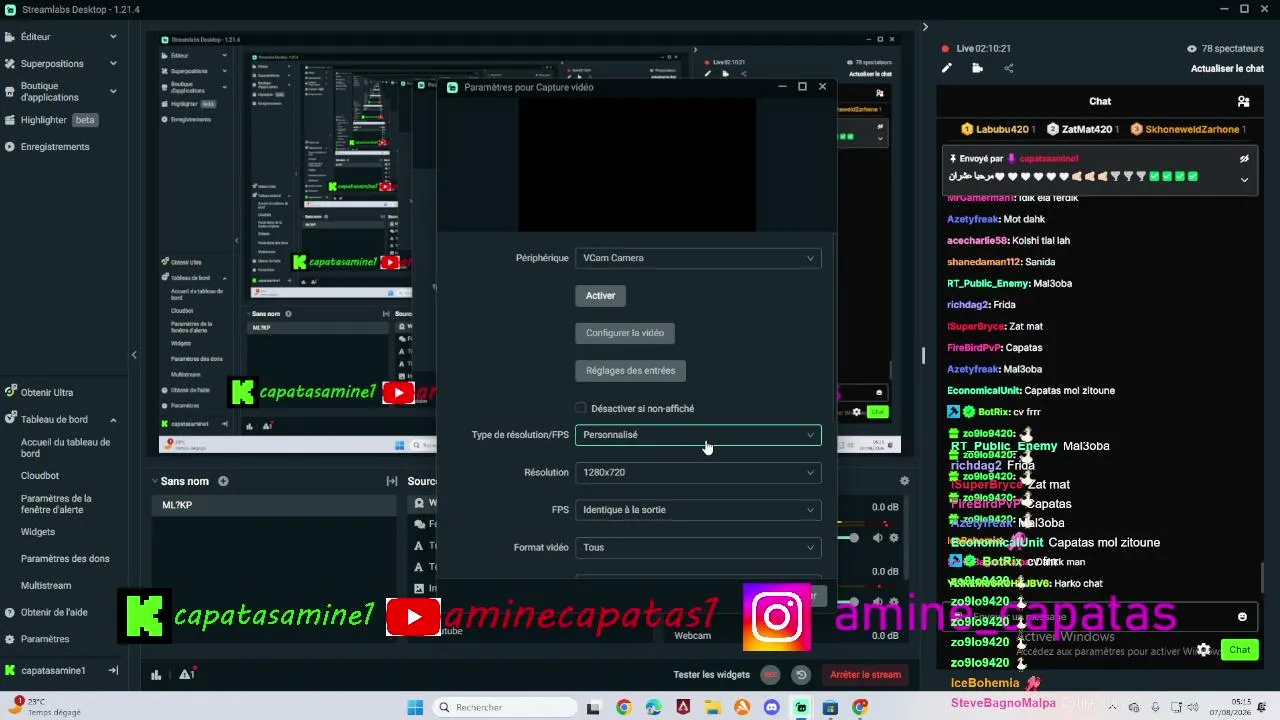Open Streamlabs icon on taskbar
The width and height of the screenshot is (1280, 720).
pos(801,707)
